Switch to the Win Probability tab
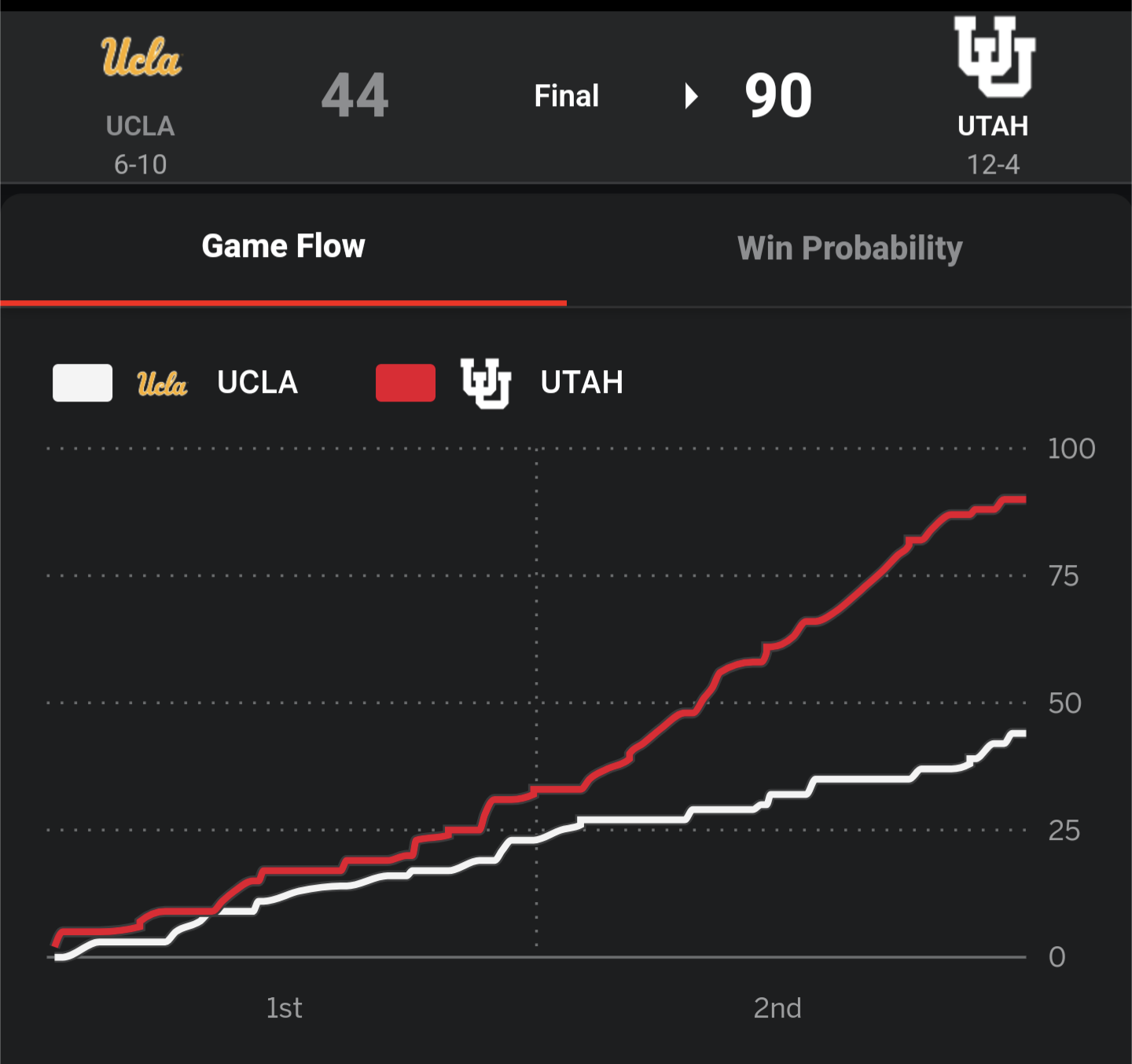 click(x=849, y=248)
